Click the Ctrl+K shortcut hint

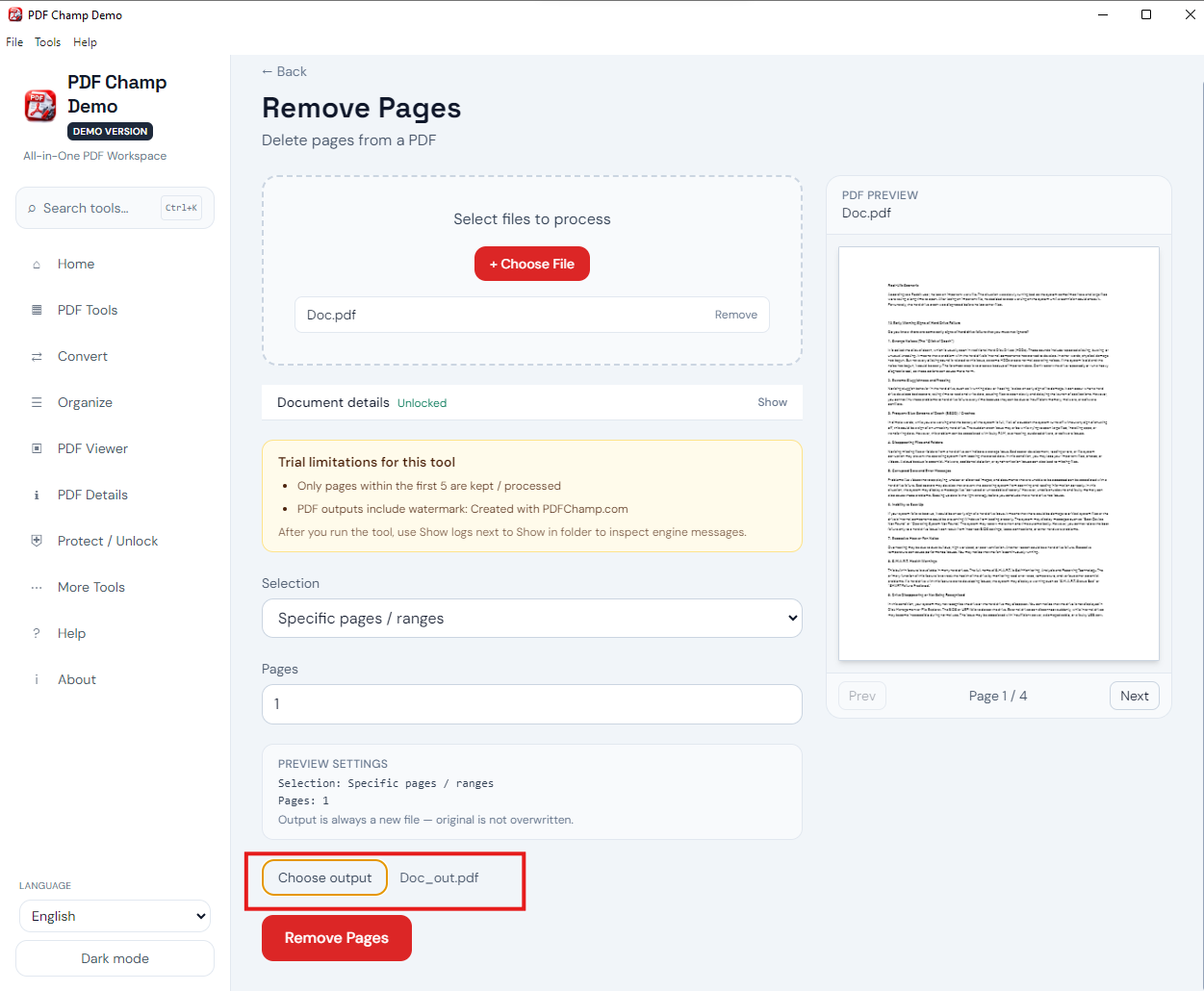[x=181, y=208]
